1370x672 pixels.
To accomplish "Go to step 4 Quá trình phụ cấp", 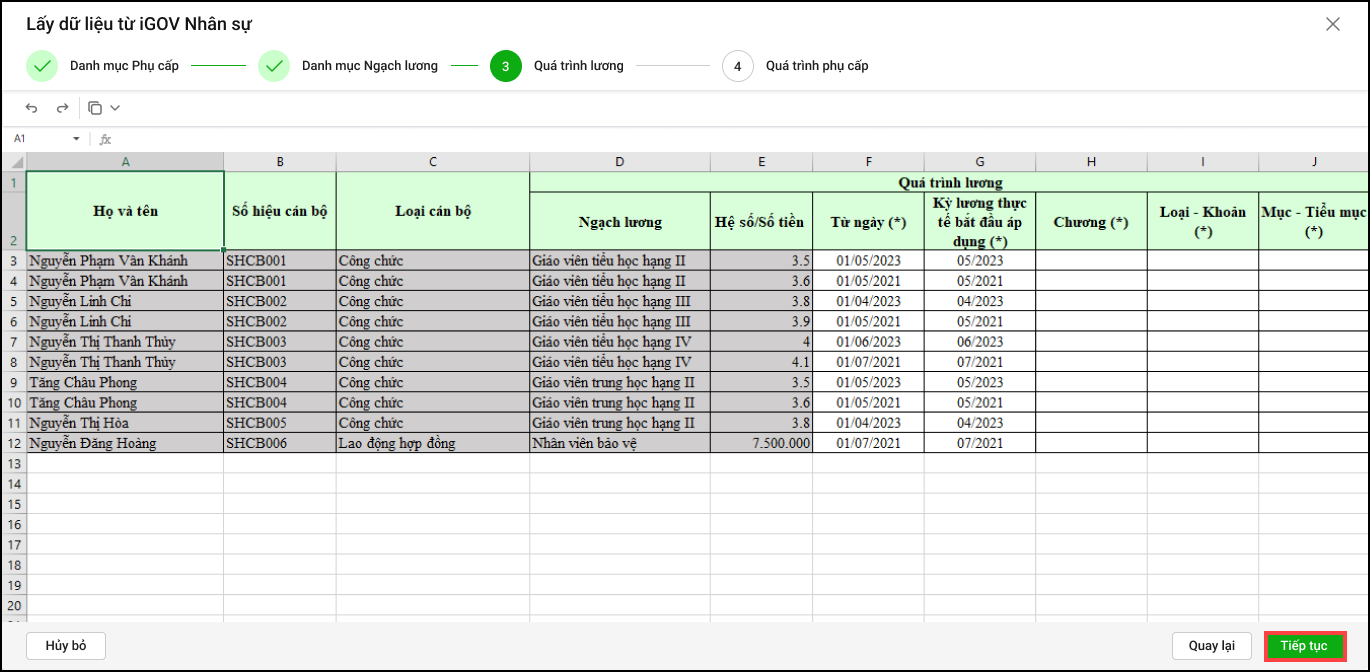I will coord(738,66).
